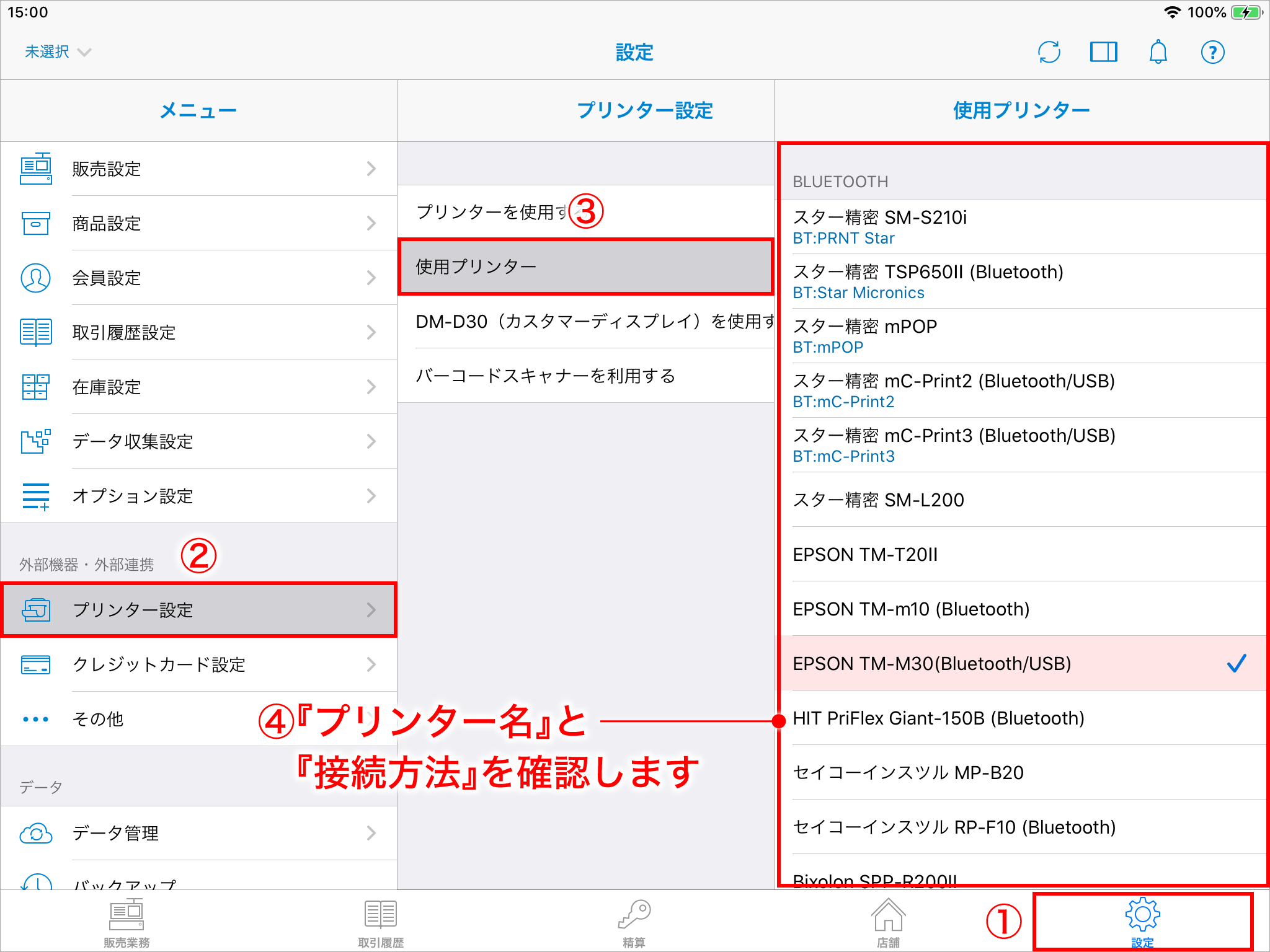Expand 販売設定 via its chevron
The image size is (1270, 952).
(x=371, y=169)
